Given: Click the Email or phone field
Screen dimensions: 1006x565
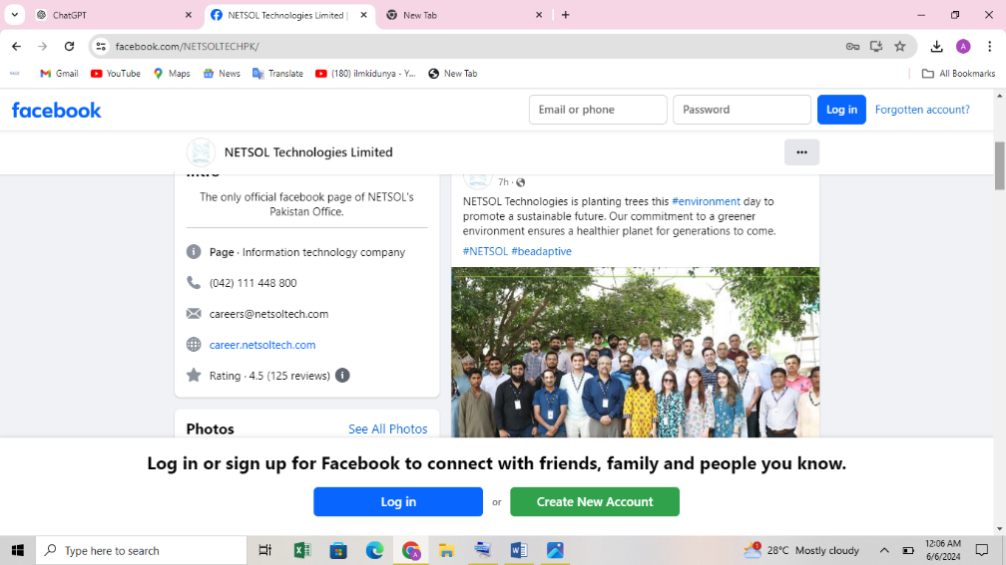Looking at the screenshot, I should (598, 110).
